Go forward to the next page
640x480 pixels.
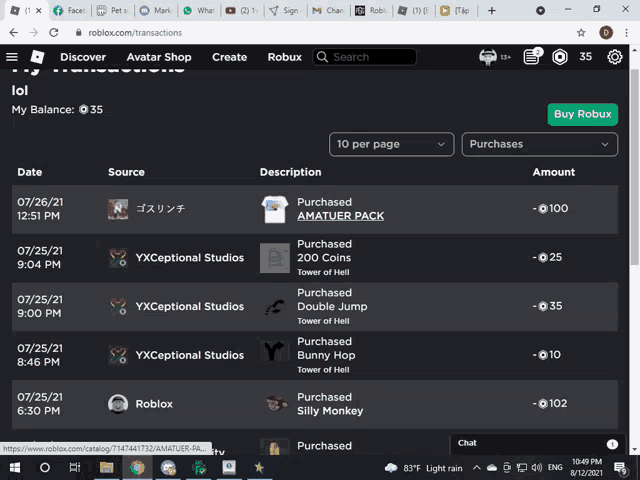tap(34, 33)
